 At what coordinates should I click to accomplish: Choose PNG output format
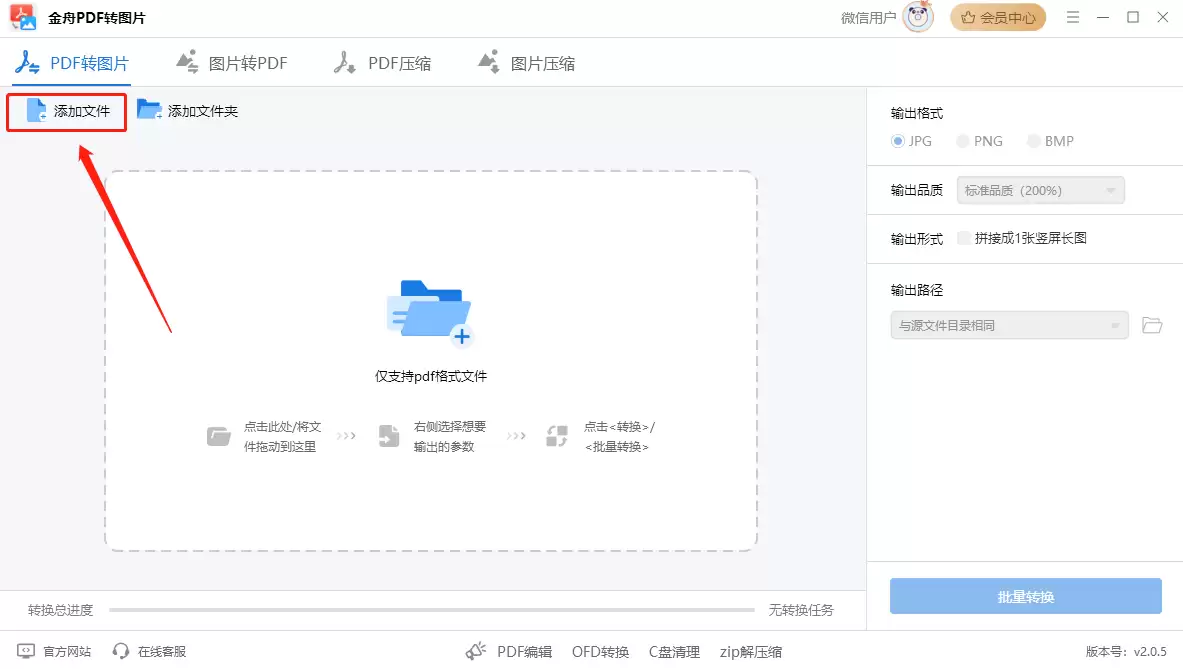(x=961, y=141)
